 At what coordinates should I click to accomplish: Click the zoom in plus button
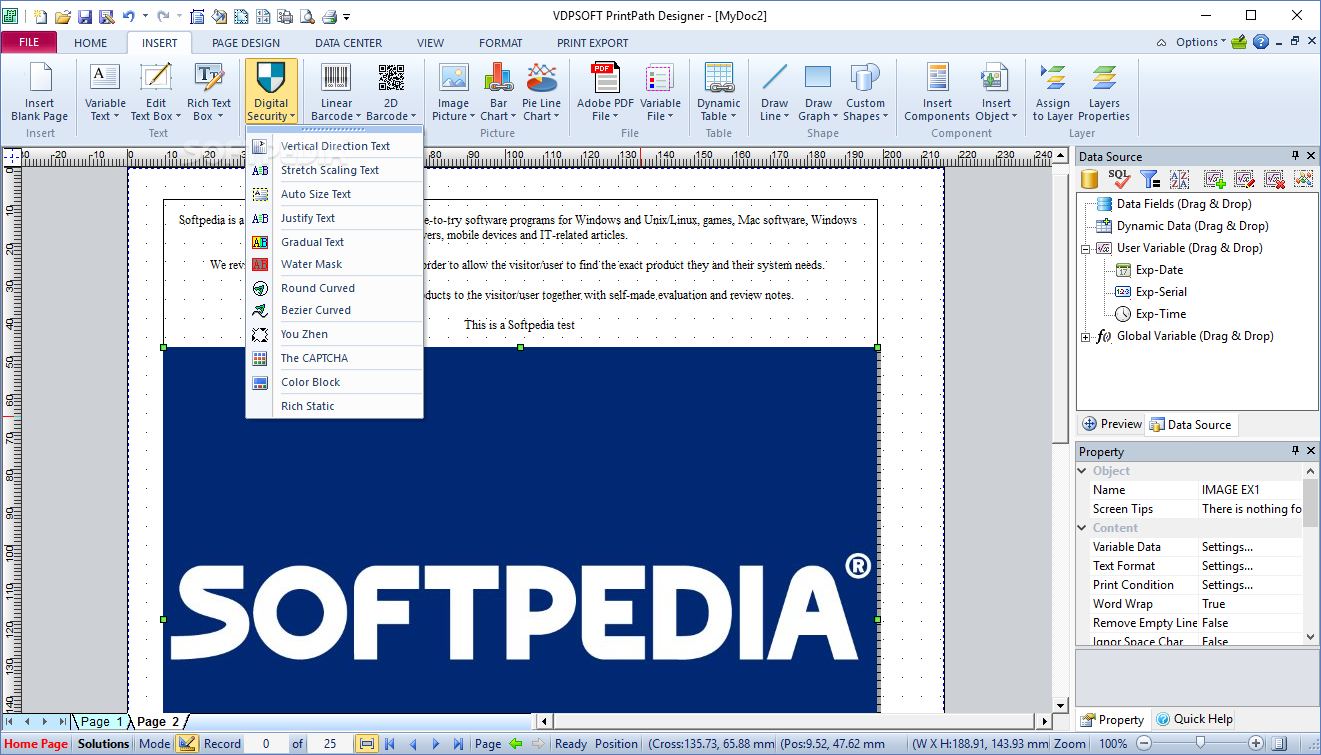tap(1257, 744)
